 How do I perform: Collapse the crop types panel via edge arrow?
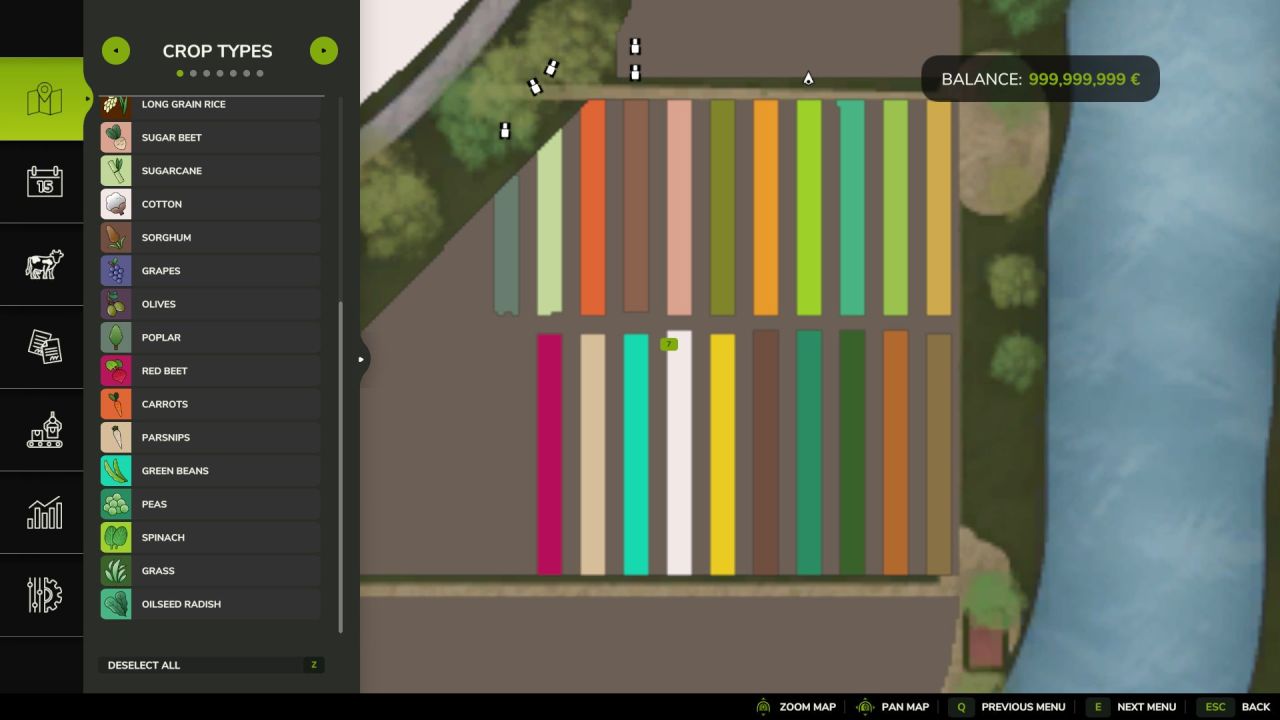coord(361,358)
